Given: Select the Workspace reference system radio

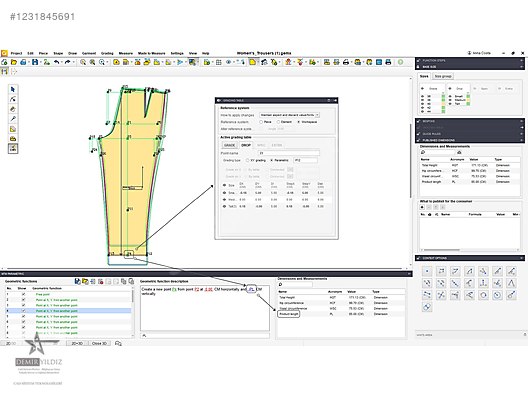Looking at the screenshot, I should [x=298, y=122].
